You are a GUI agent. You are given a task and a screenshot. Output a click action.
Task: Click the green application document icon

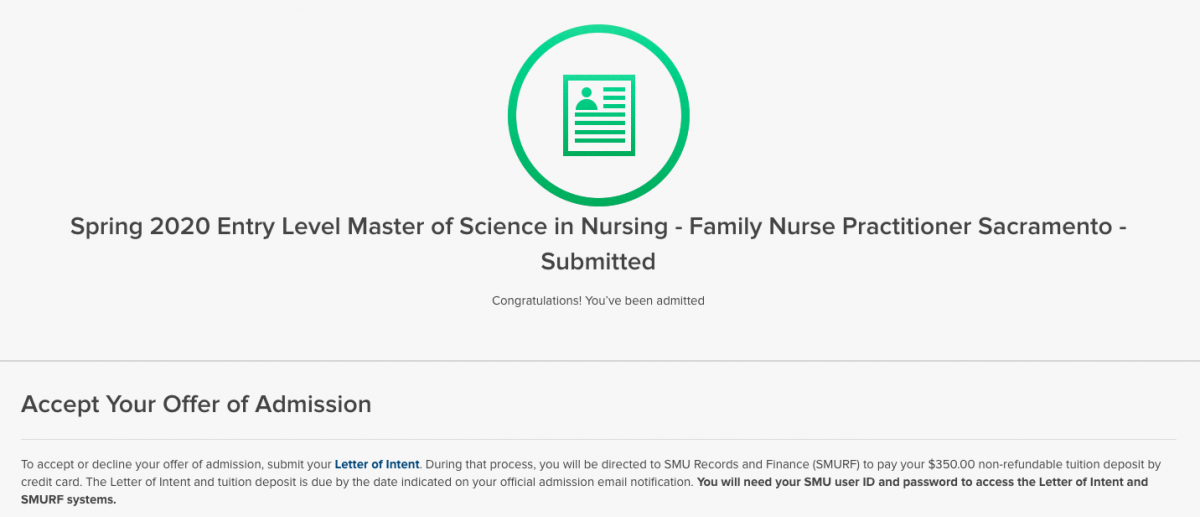point(598,115)
